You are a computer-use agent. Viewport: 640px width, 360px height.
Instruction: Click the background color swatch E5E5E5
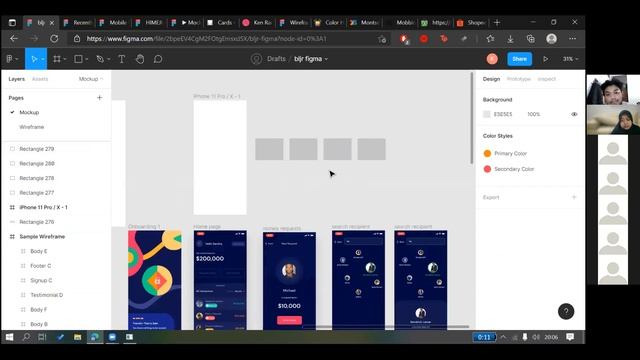[x=487, y=114]
